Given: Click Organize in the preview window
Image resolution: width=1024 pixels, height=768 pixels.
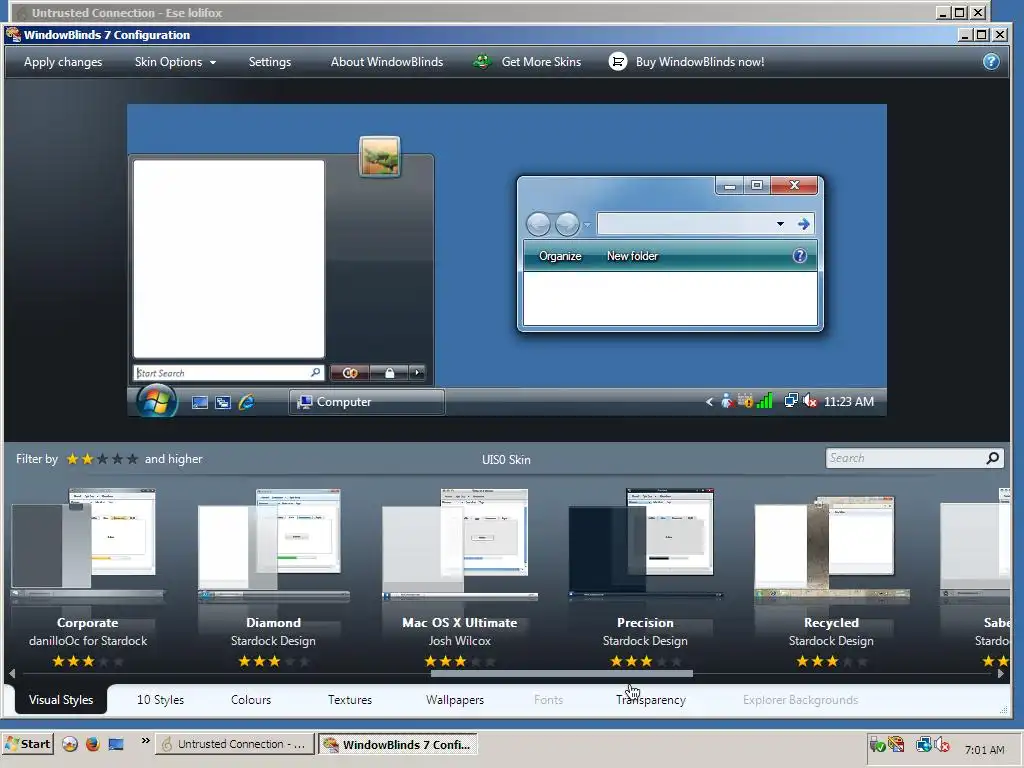Looking at the screenshot, I should (x=560, y=256).
